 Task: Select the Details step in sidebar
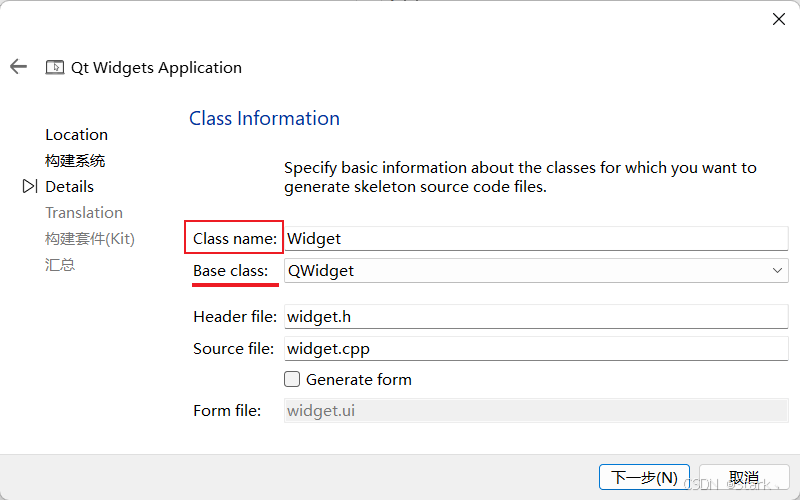[69, 187]
